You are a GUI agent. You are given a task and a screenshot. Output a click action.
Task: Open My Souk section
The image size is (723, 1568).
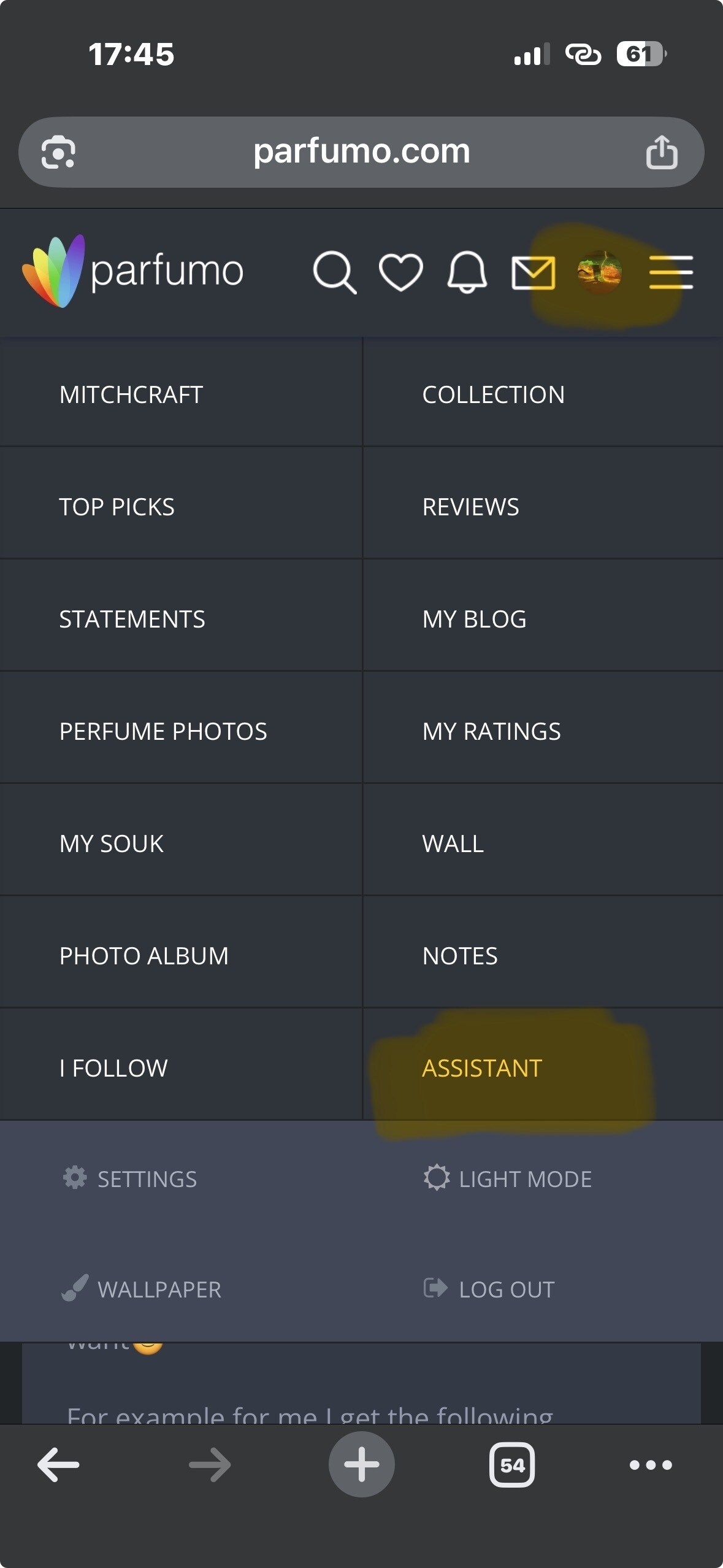(112, 844)
